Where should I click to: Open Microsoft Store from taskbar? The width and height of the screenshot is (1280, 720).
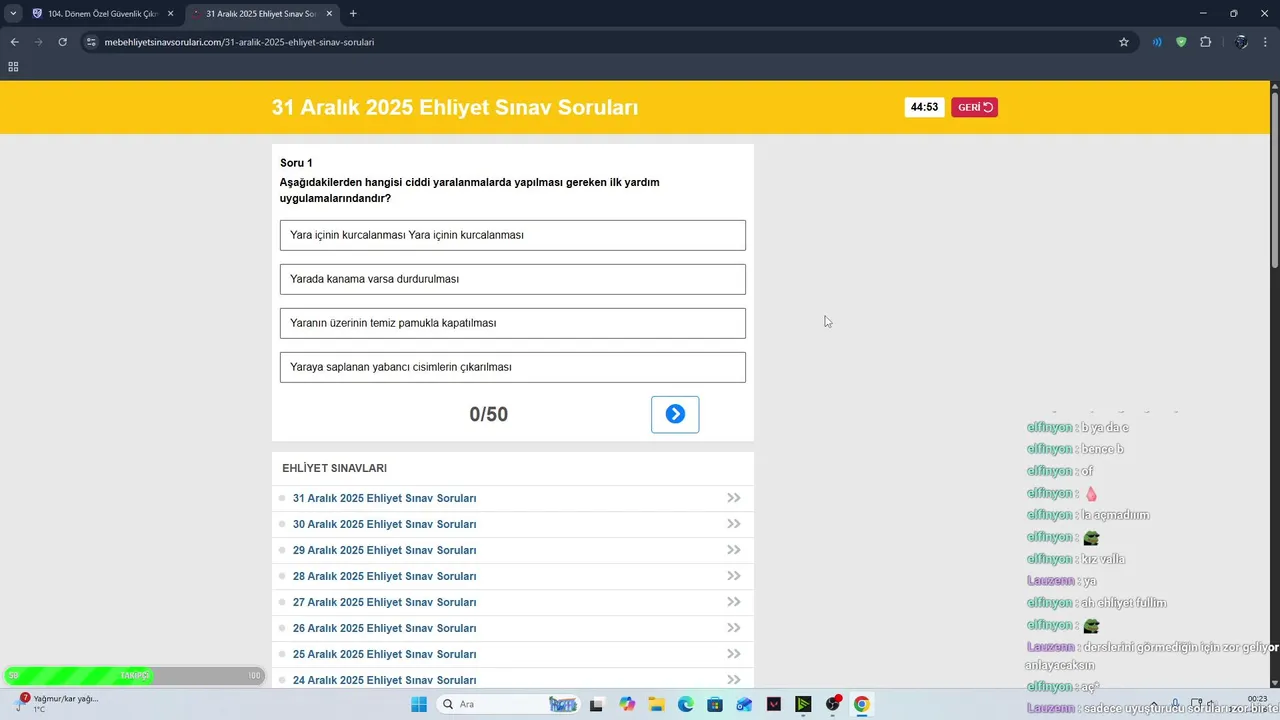pos(715,704)
